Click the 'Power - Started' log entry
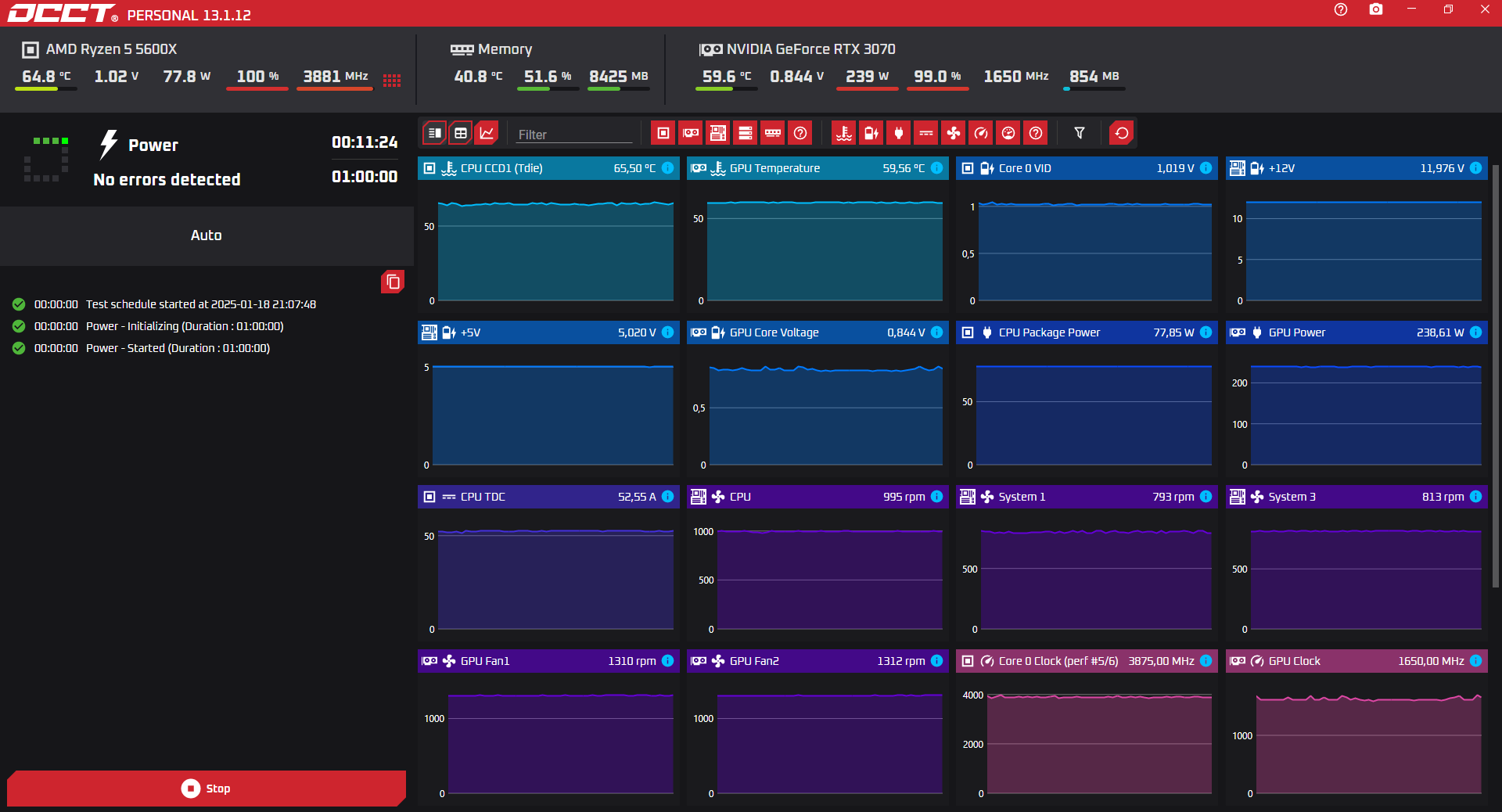 point(141,348)
